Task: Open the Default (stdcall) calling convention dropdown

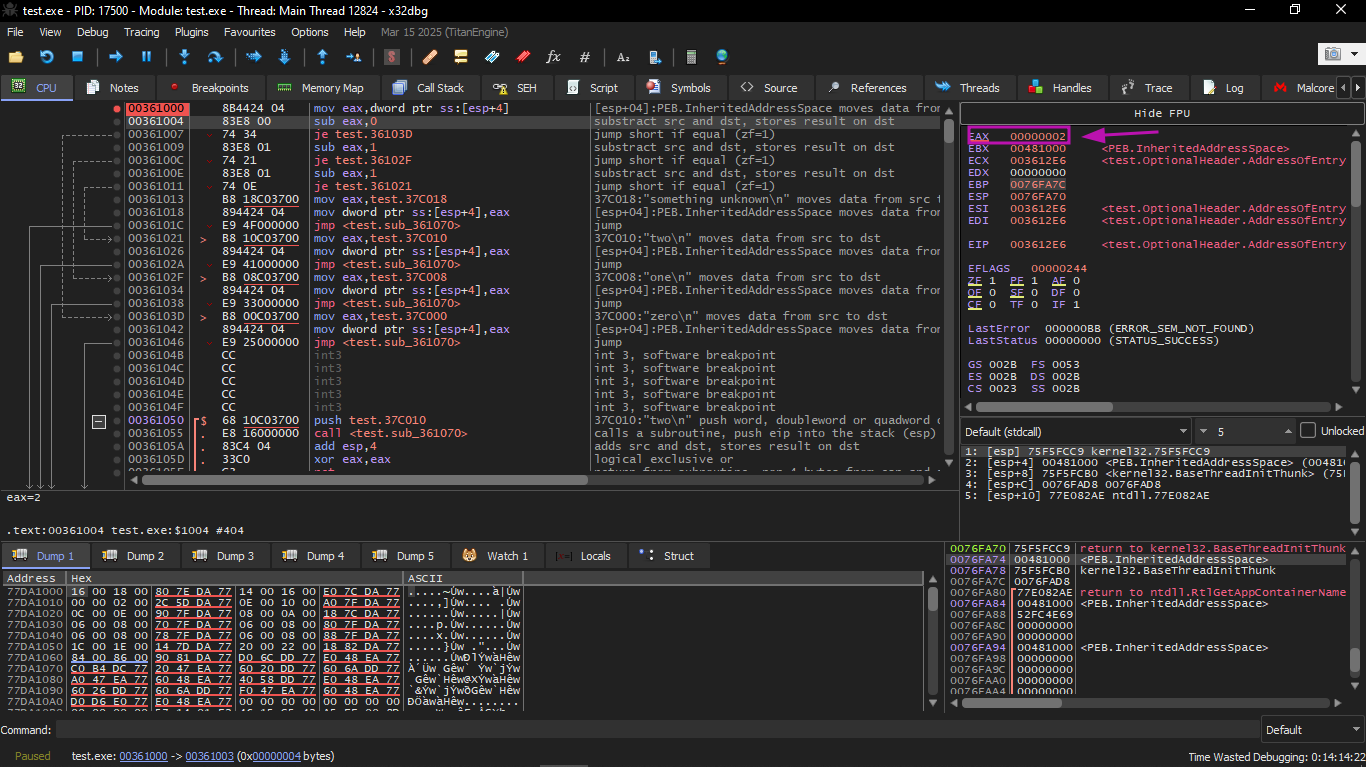Action: [x=1076, y=431]
